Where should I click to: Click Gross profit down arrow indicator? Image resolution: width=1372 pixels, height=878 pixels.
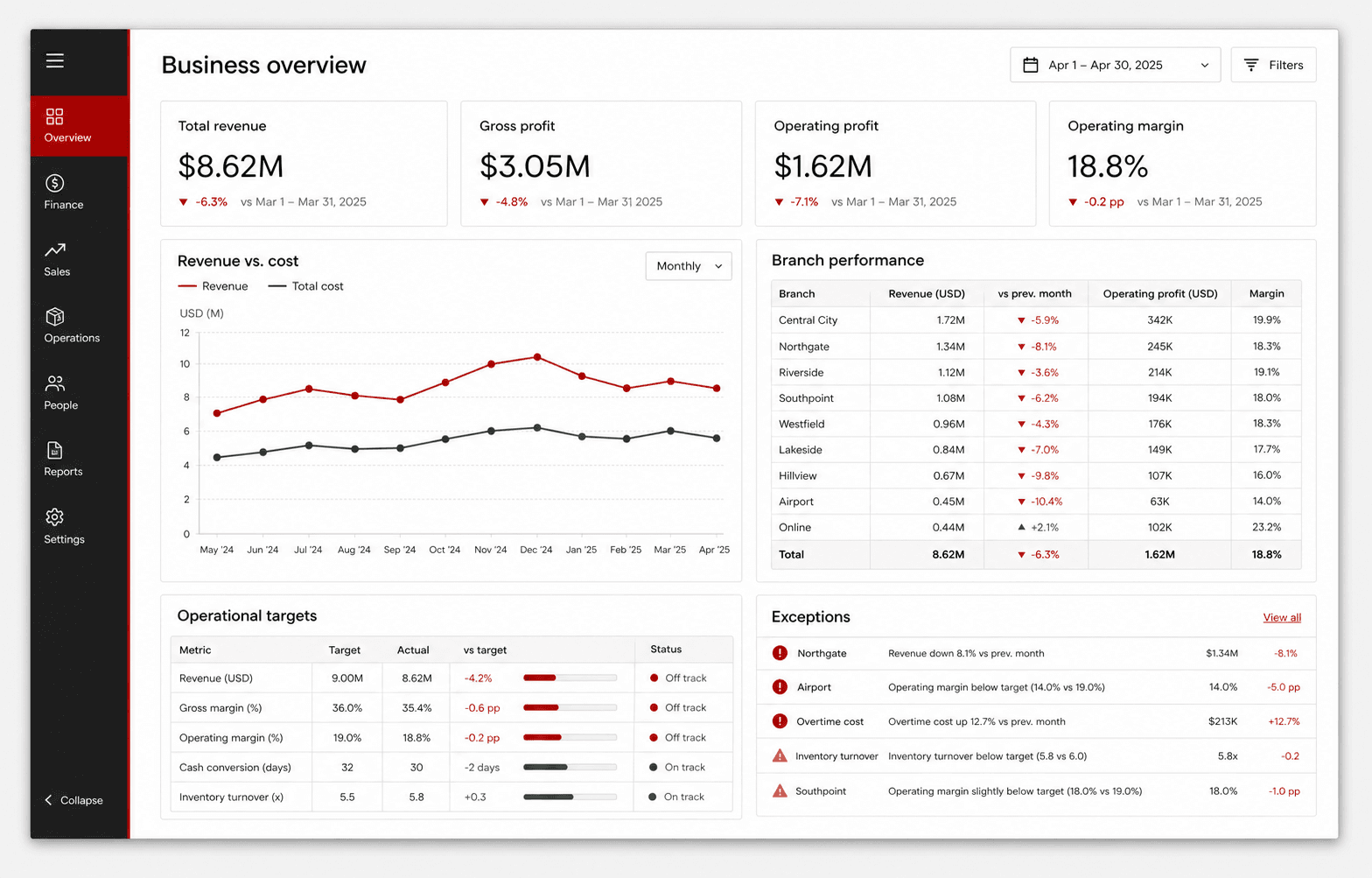point(484,202)
